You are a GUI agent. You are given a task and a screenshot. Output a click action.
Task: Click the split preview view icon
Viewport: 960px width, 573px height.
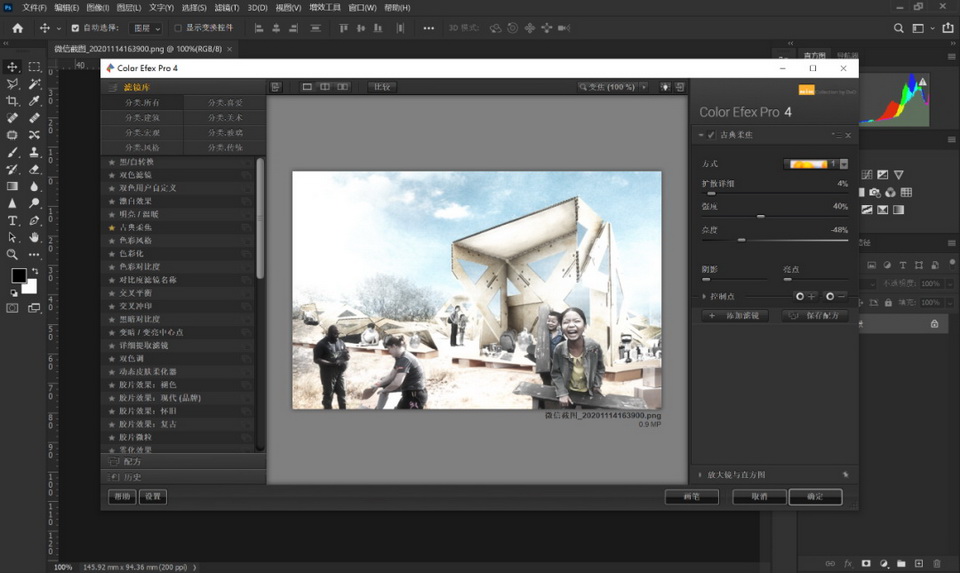point(325,88)
